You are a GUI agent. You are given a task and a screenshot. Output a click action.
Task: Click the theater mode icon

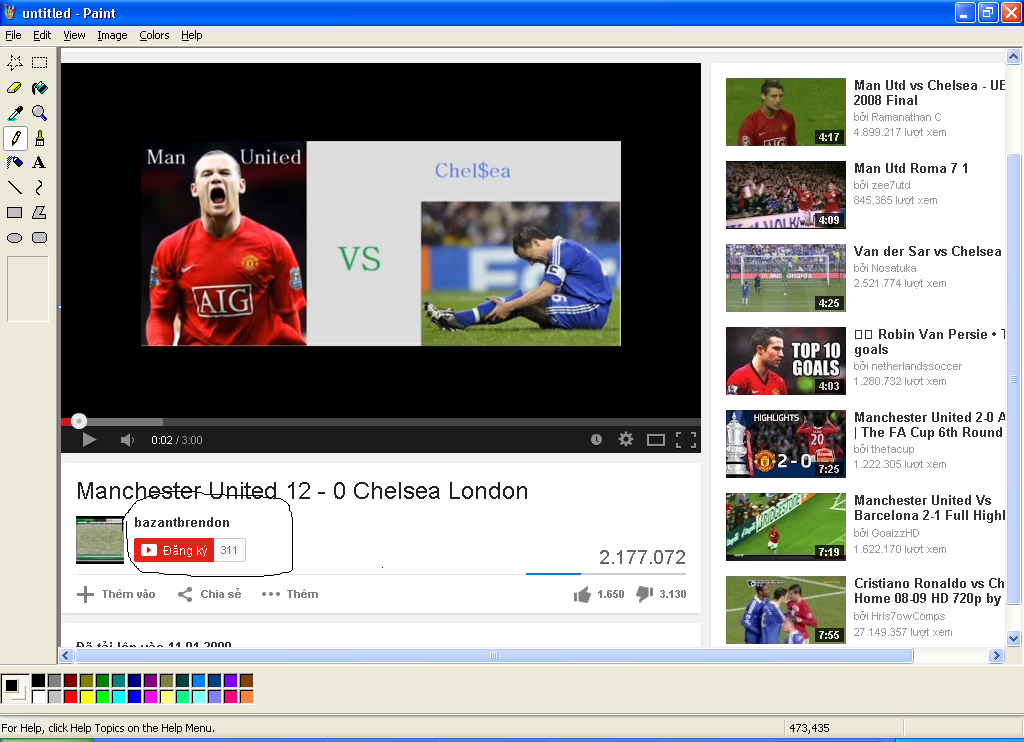click(656, 440)
